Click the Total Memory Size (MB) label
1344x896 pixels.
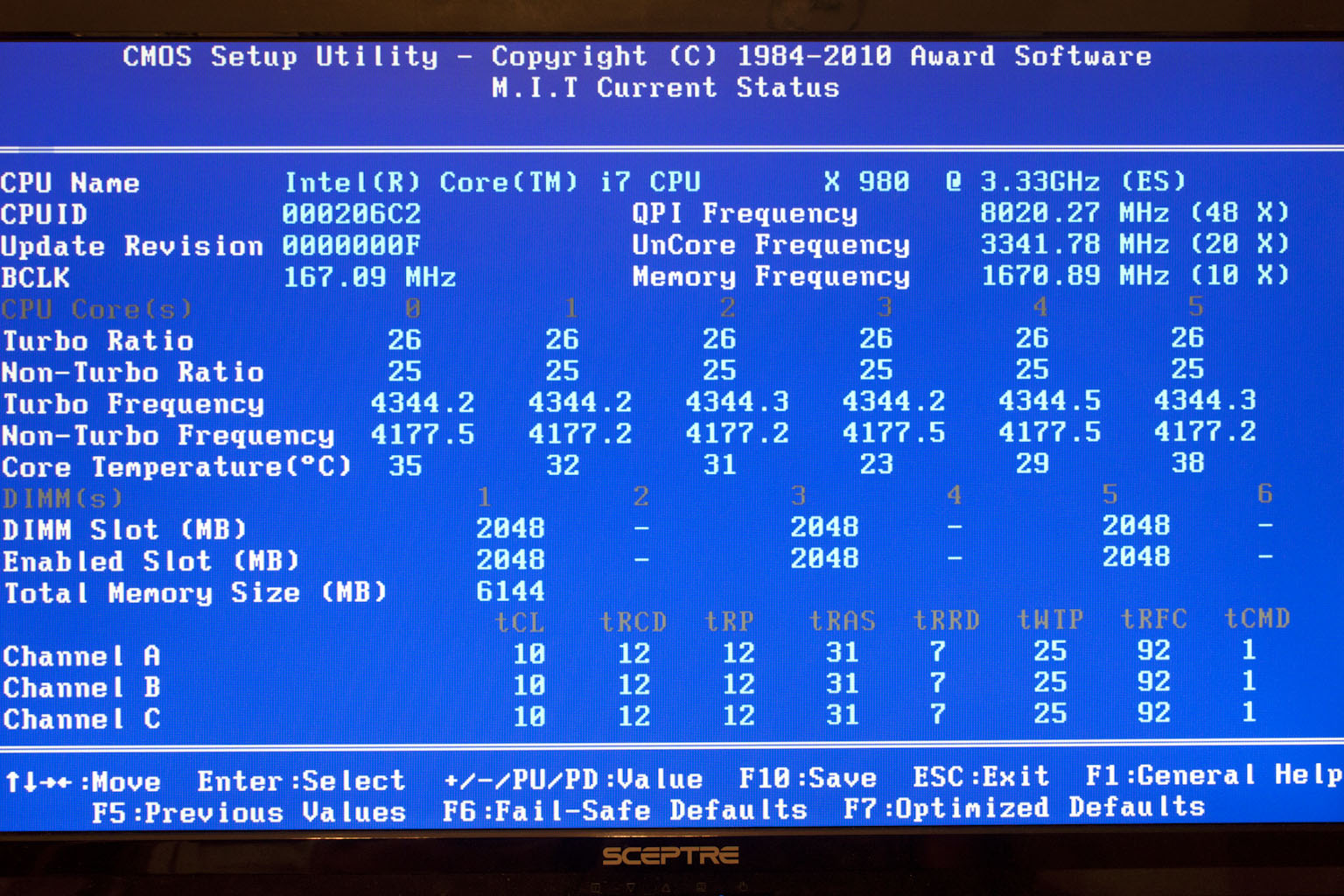click(195, 593)
